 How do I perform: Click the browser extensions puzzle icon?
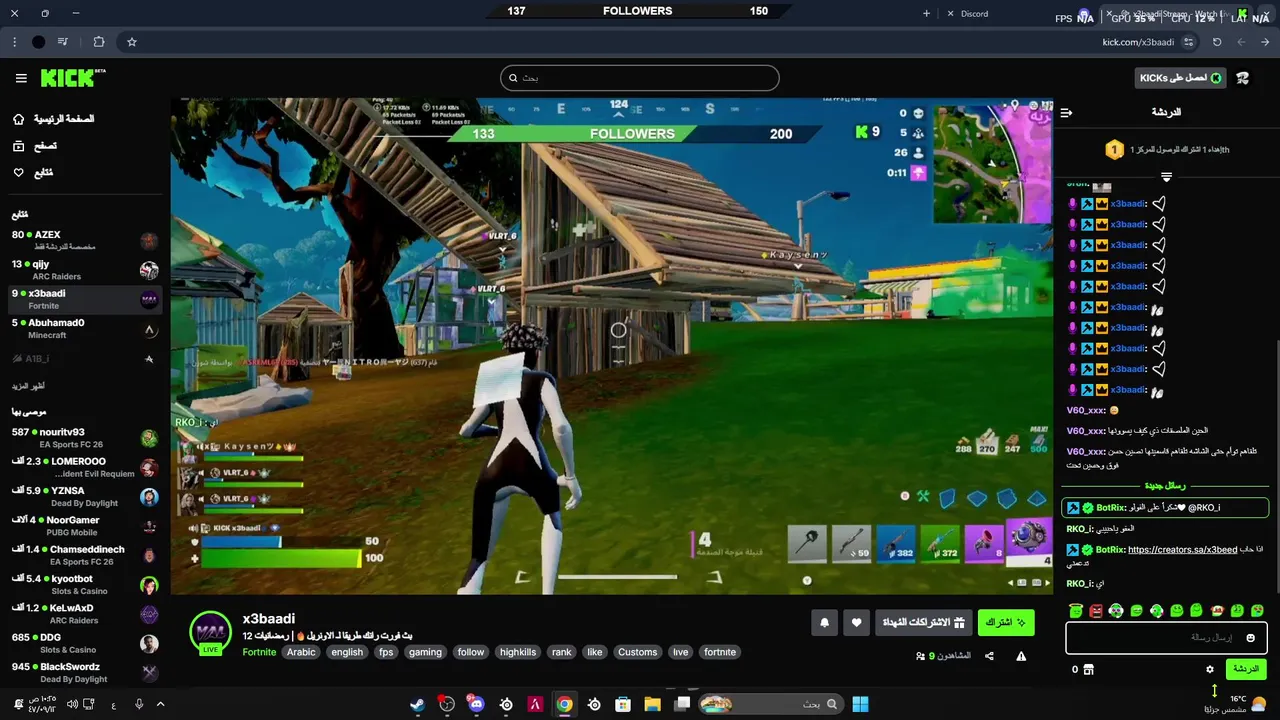(x=98, y=42)
